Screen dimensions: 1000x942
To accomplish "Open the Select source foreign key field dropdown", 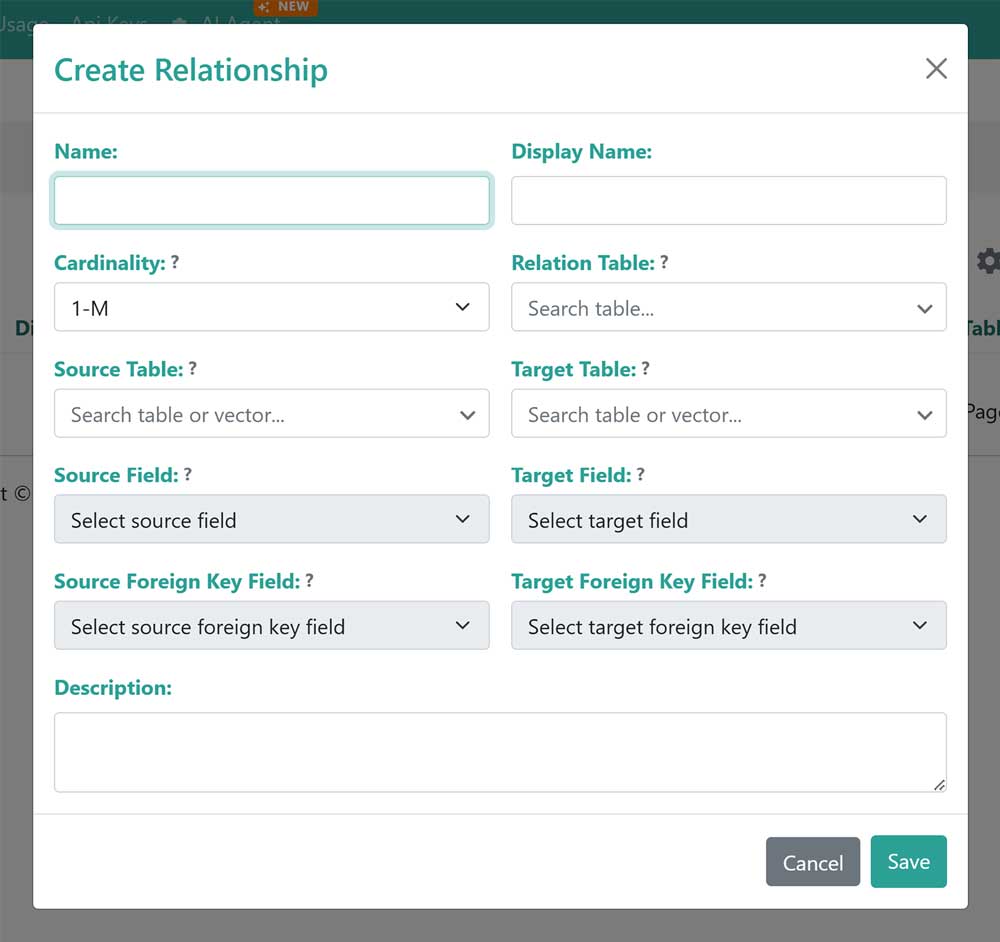I will click(x=272, y=626).
